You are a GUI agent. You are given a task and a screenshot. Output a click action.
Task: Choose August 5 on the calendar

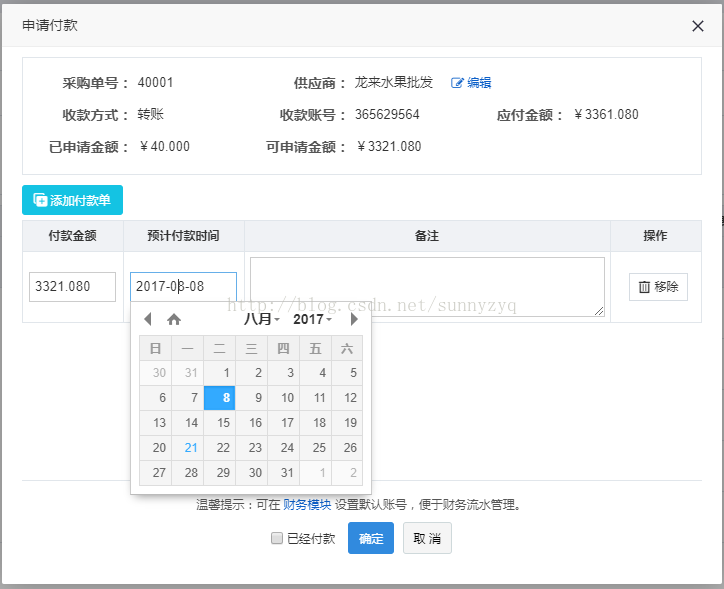point(347,373)
